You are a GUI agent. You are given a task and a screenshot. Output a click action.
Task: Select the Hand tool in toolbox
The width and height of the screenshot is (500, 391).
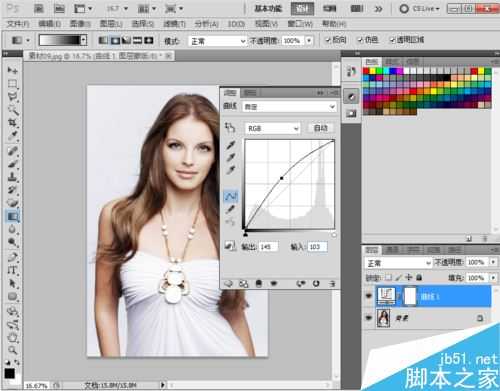pyautogui.click(x=13, y=338)
